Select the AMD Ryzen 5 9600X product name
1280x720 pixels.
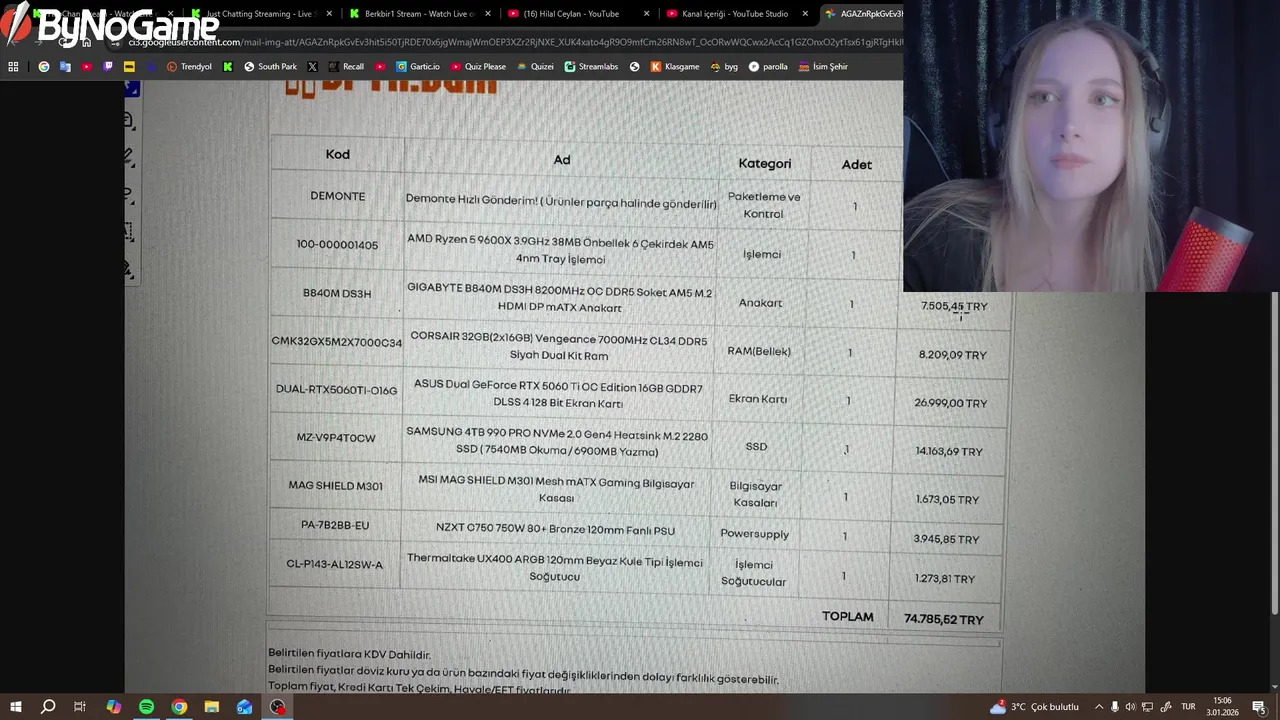point(560,250)
